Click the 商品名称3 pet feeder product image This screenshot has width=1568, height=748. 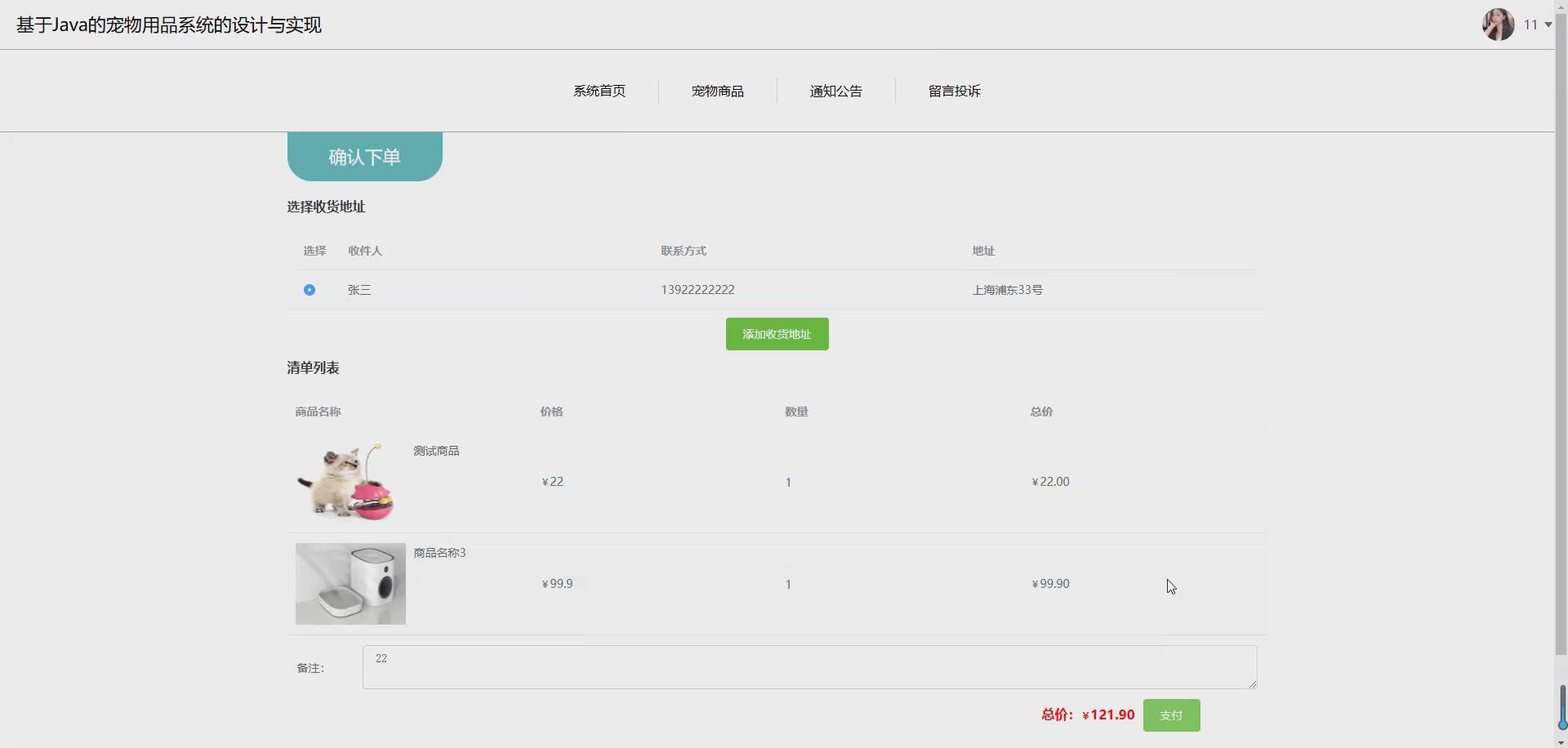point(350,583)
